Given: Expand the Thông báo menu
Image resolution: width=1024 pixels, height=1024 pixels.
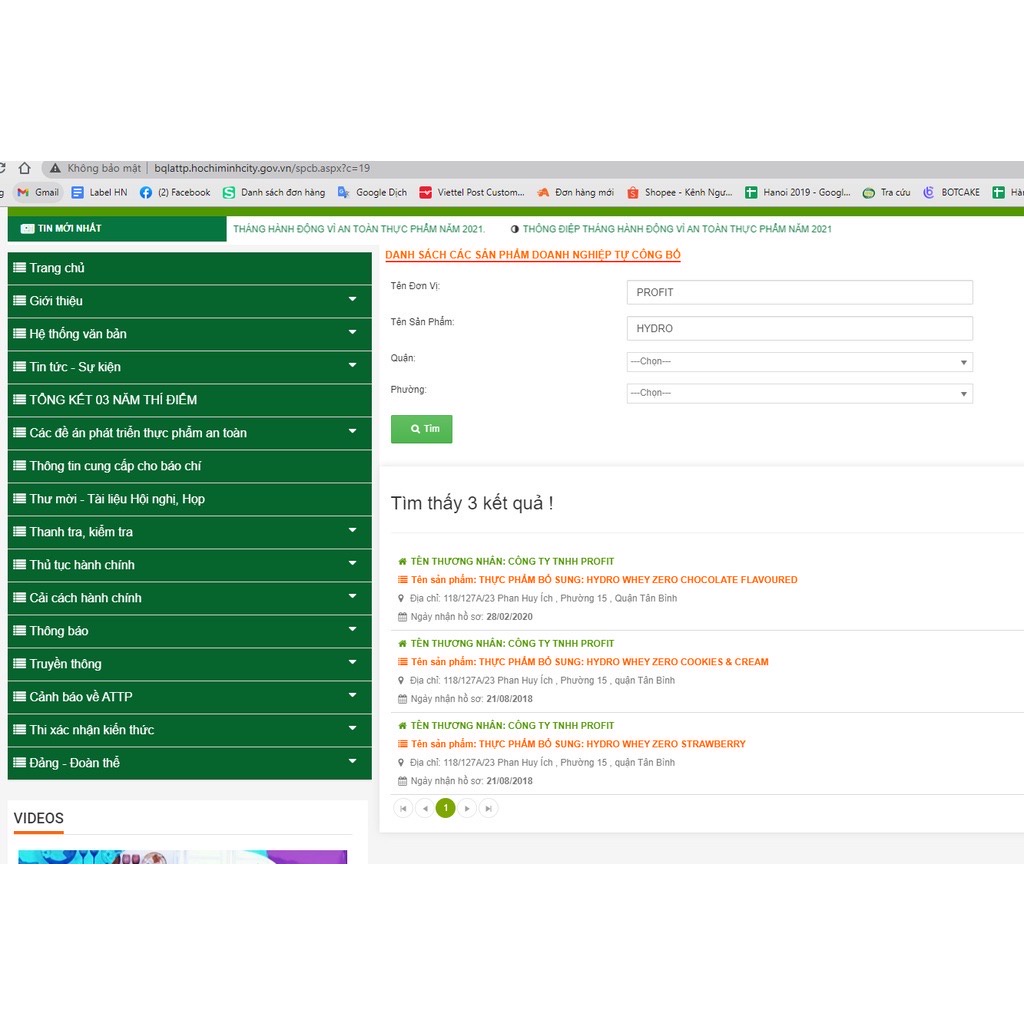Looking at the screenshot, I should click(x=189, y=631).
